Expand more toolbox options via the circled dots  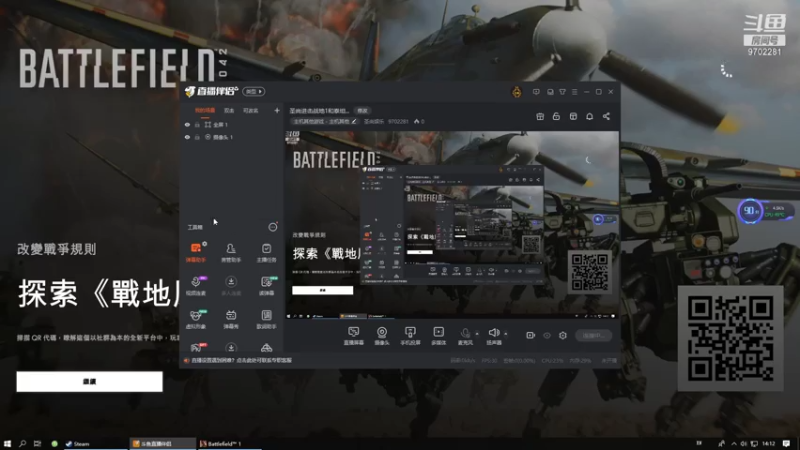(x=273, y=227)
